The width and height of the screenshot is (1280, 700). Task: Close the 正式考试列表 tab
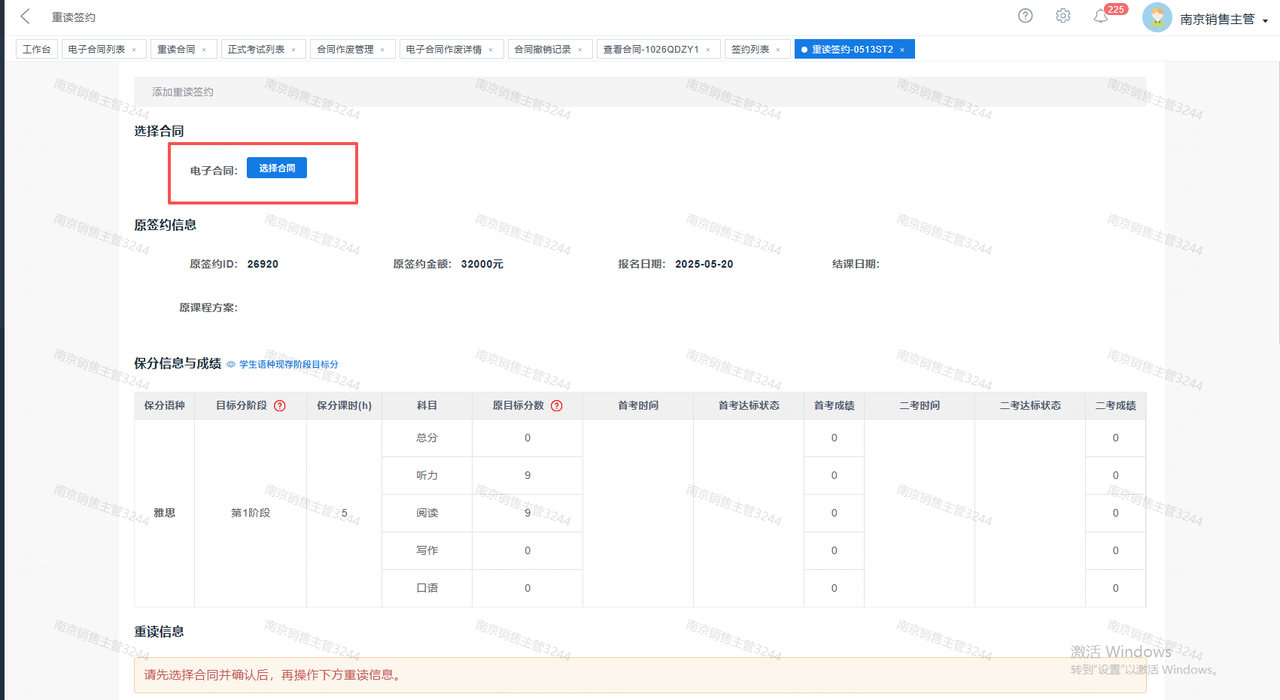[x=293, y=49]
